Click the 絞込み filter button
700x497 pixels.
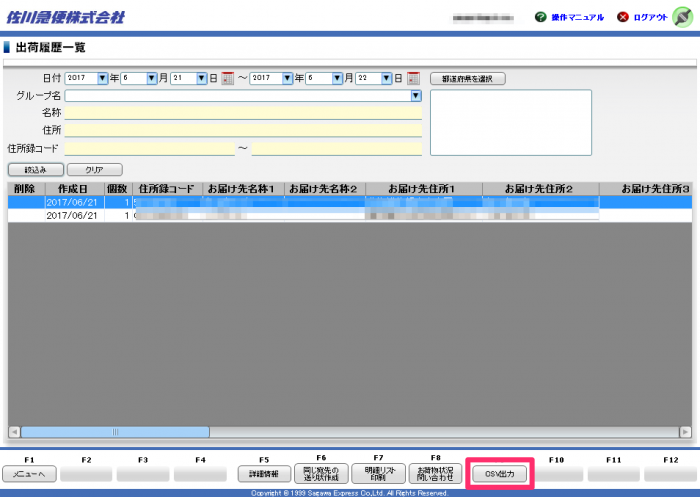(36, 170)
